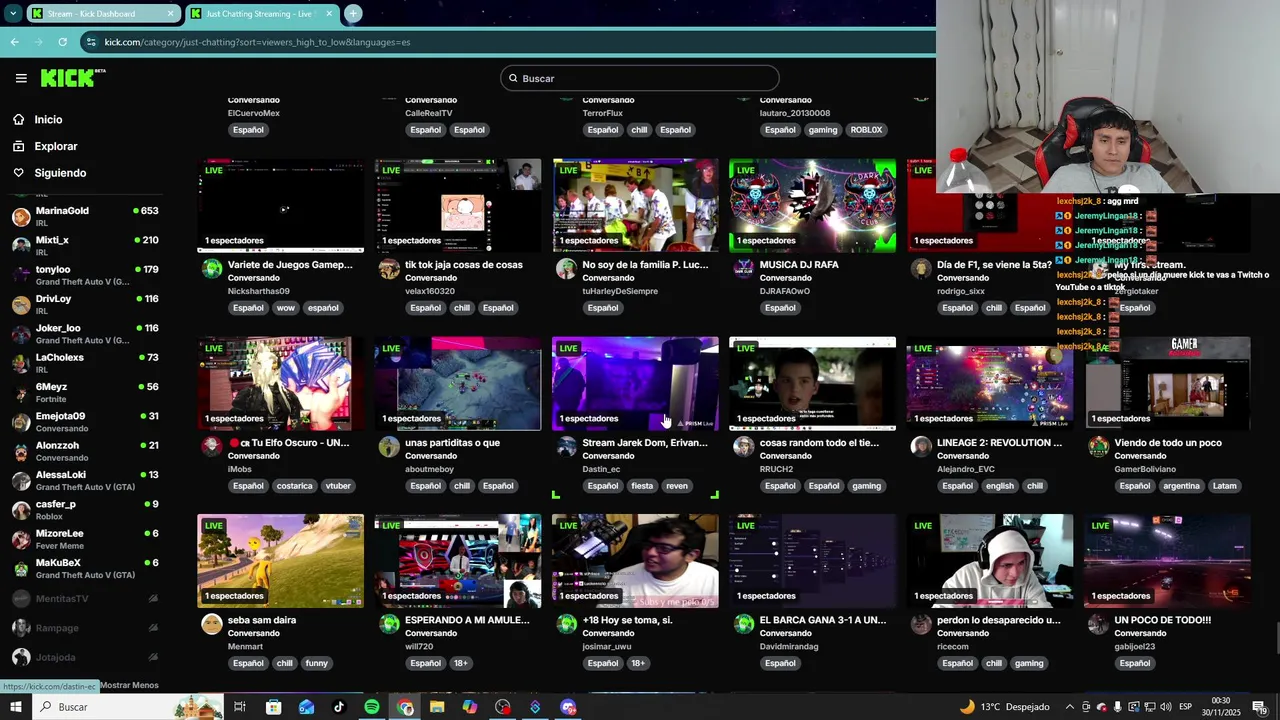The image size is (1280, 720).
Task: Open TikTok from the taskbar
Action: point(339,707)
